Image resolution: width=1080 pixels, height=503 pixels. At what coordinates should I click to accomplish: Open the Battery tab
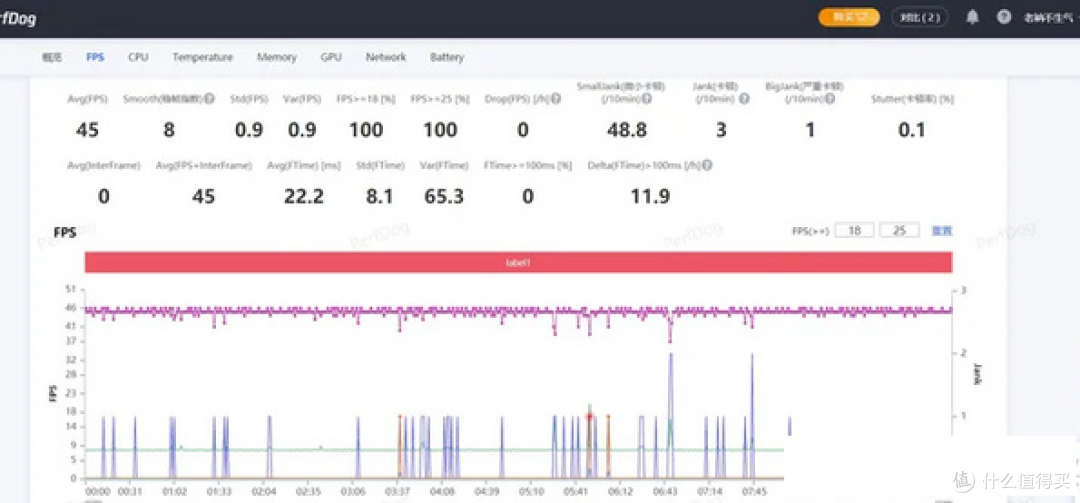pyautogui.click(x=447, y=57)
